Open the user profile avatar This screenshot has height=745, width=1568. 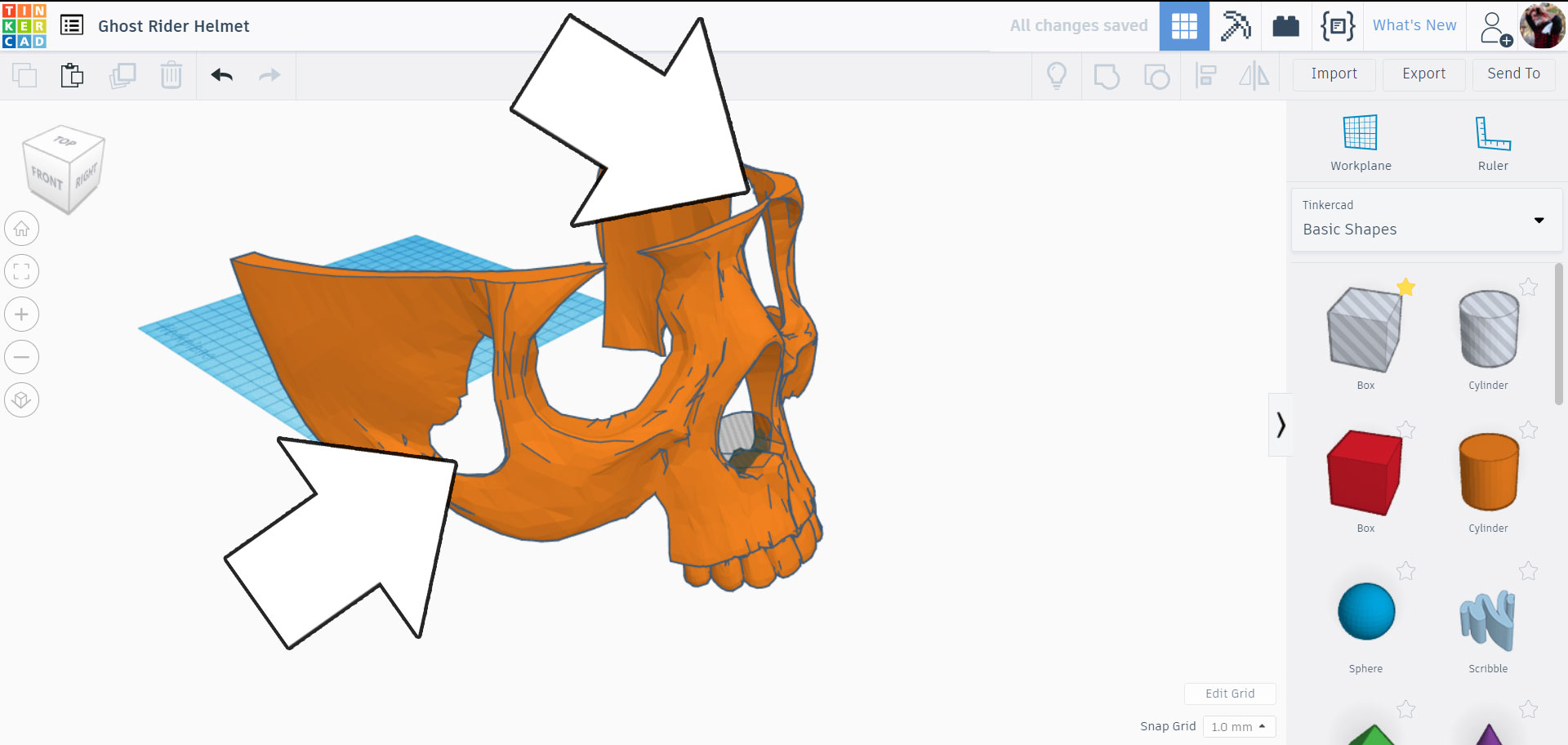click(x=1542, y=26)
